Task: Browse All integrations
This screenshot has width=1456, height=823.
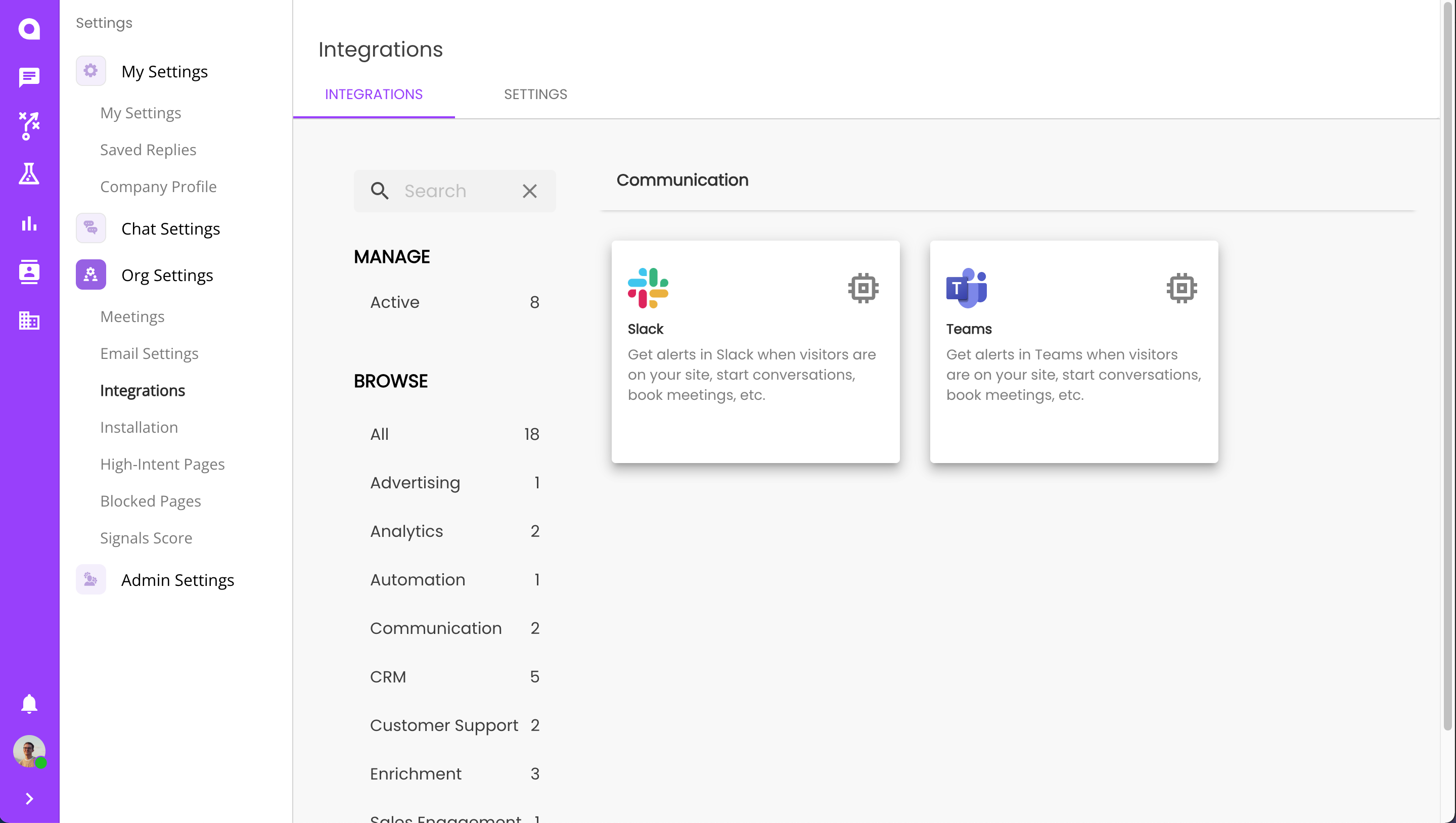Action: [455, 434]
